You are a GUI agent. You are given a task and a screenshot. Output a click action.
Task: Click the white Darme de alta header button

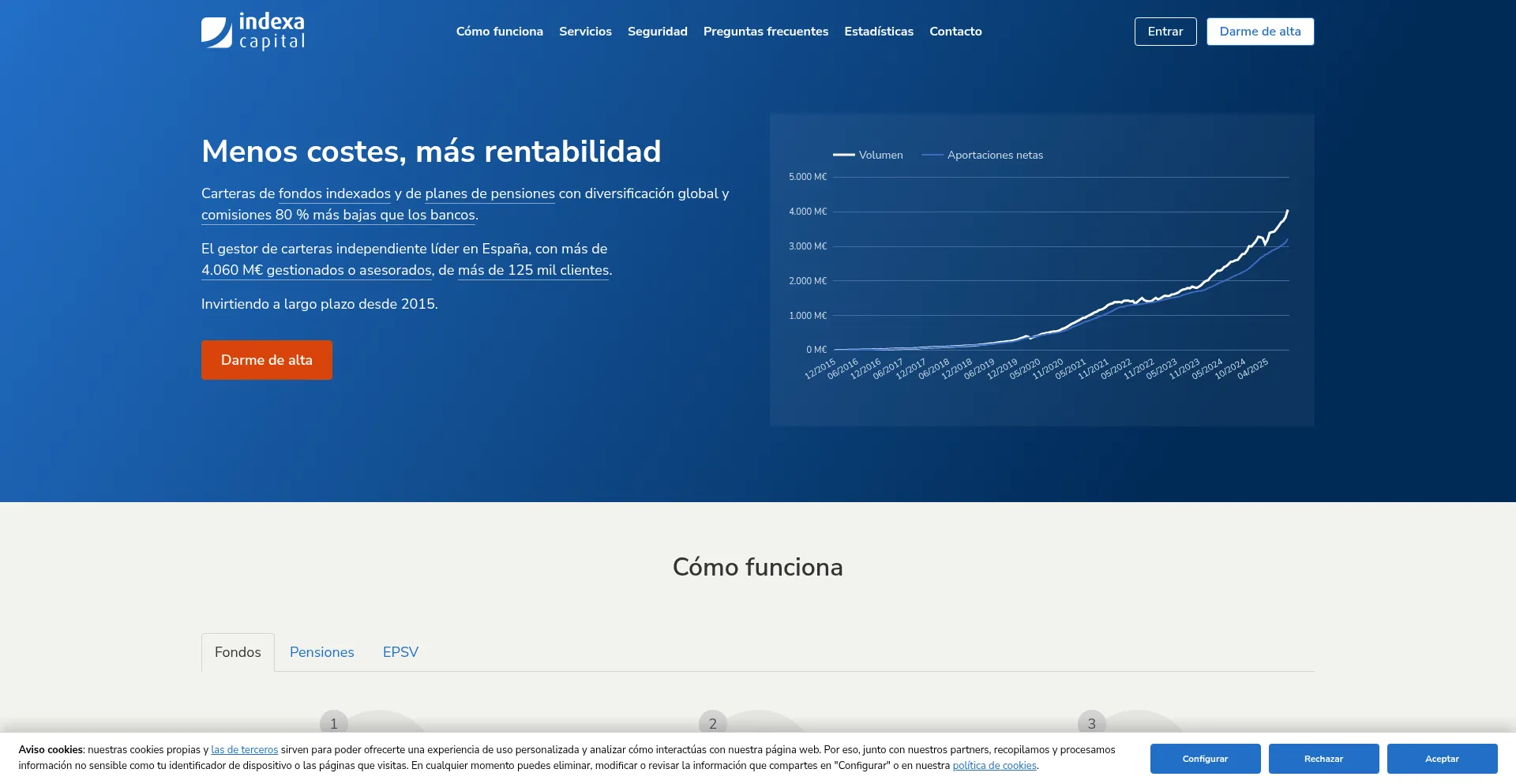(1259, 32)
